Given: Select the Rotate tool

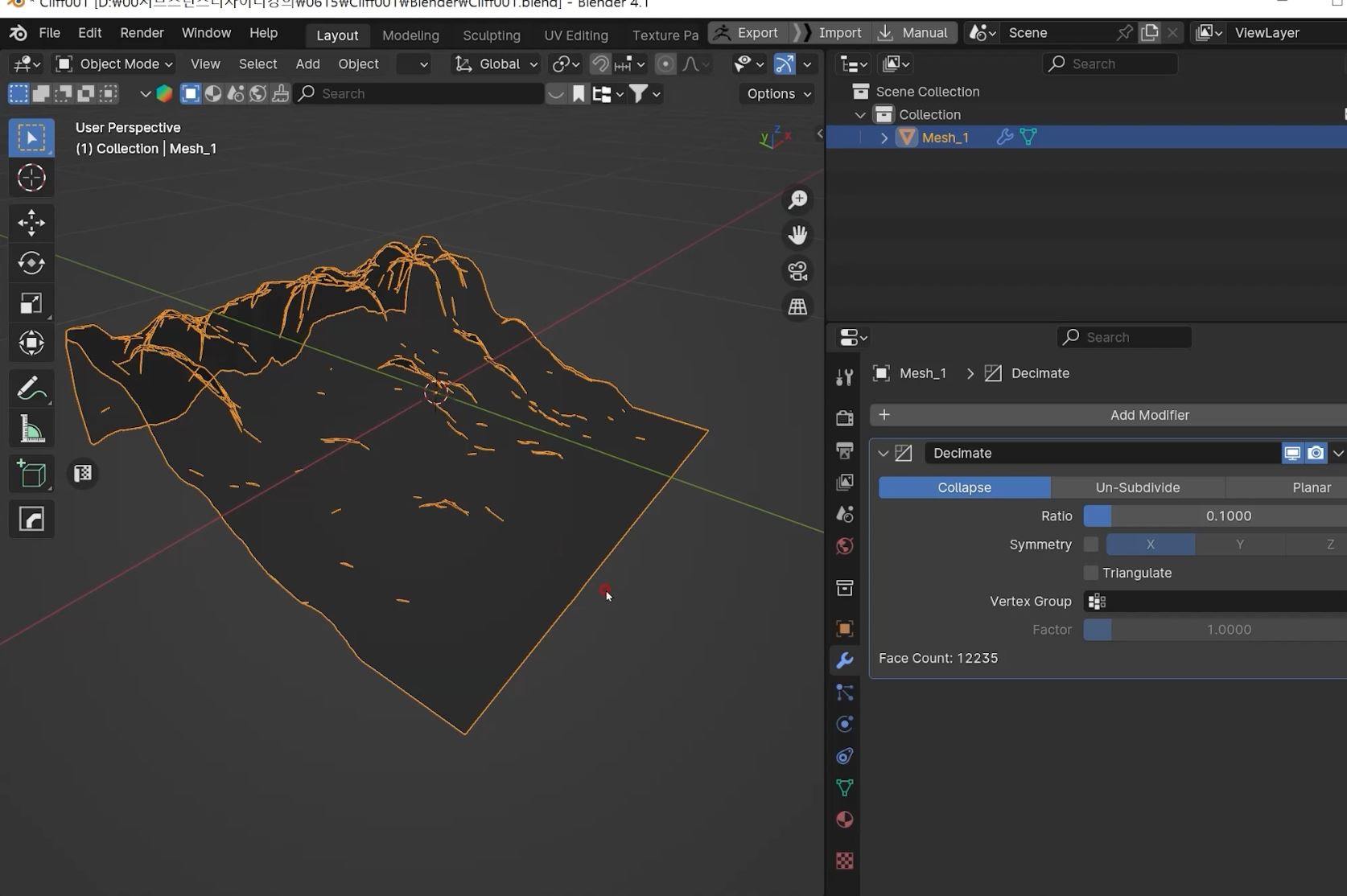Looking at the screenshot, I should pos(31,263).
